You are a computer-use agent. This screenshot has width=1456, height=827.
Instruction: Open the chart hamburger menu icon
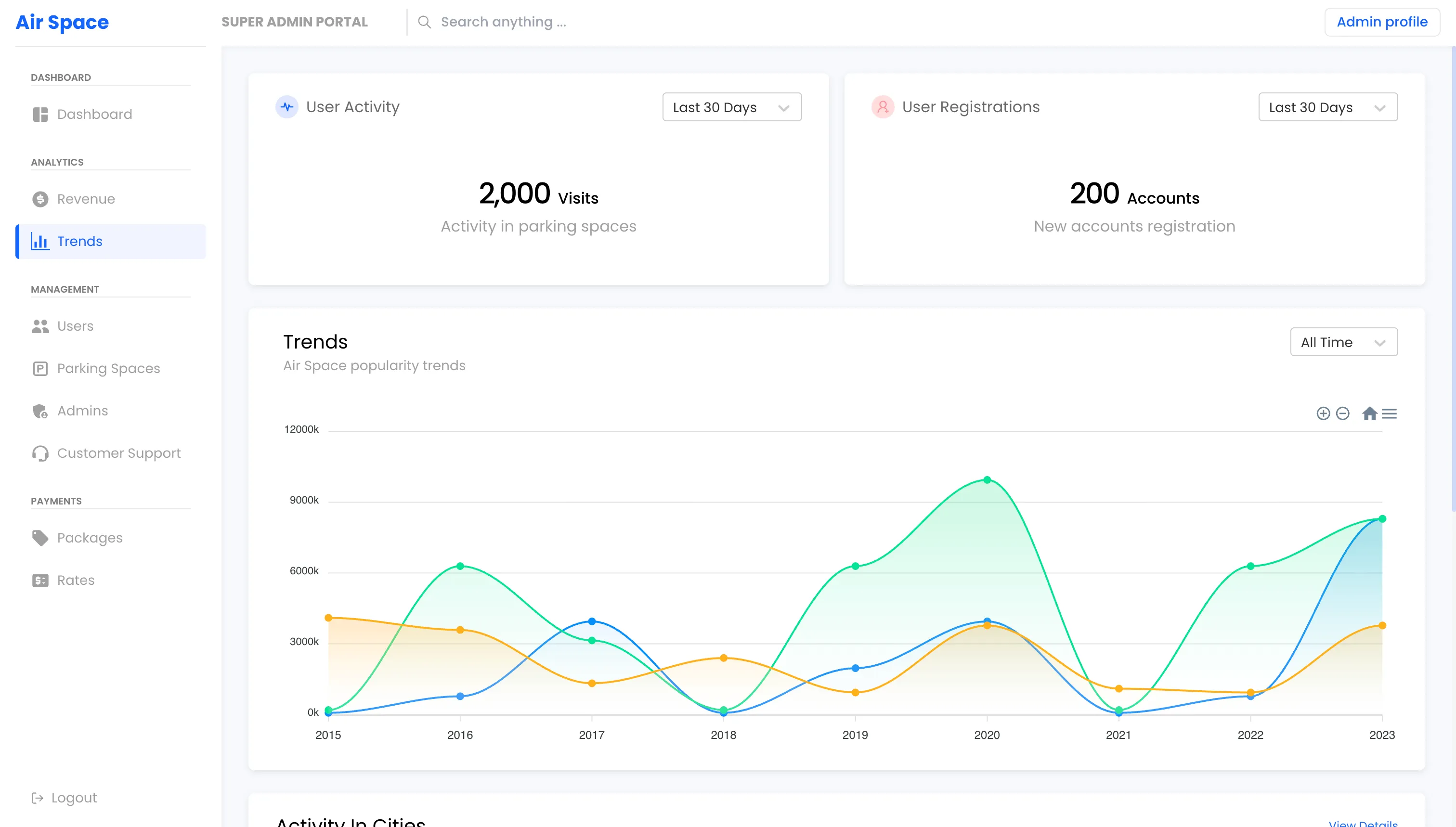1389,413
